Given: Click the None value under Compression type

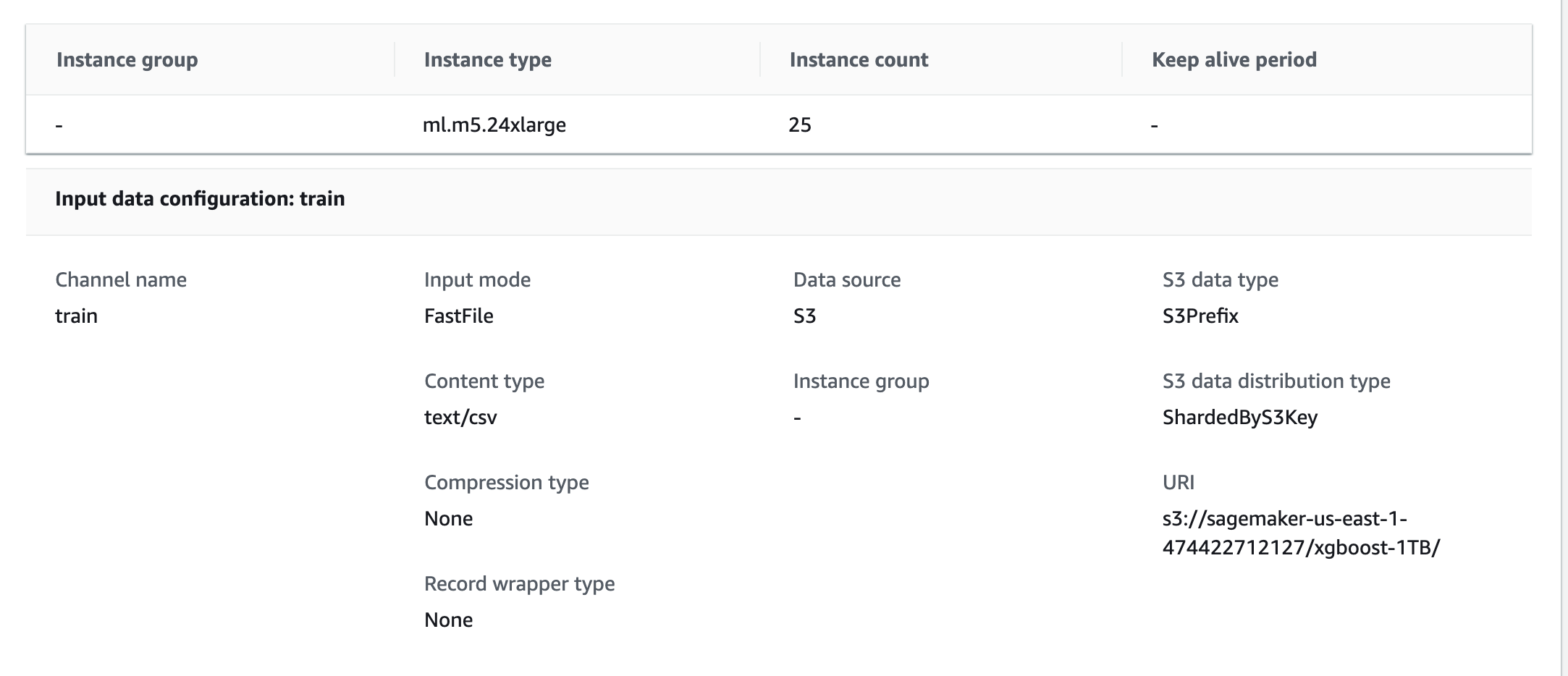Looking at the screenshot, I should pos(448,518).
